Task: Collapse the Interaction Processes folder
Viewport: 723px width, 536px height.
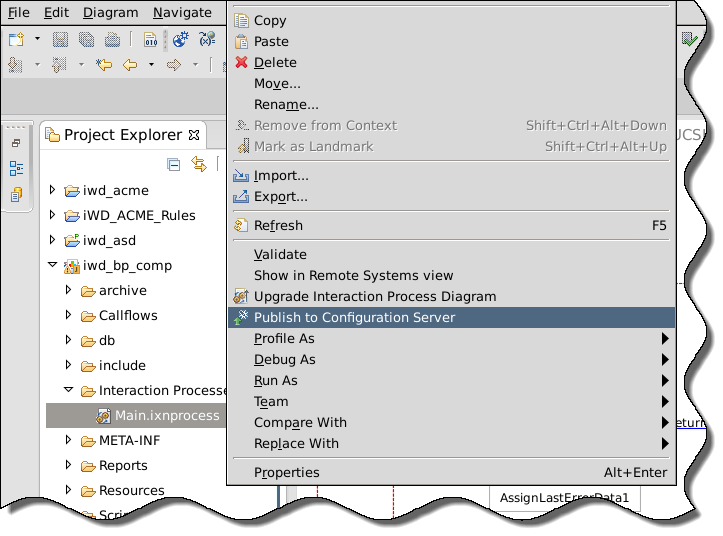Action: point(68,390)
